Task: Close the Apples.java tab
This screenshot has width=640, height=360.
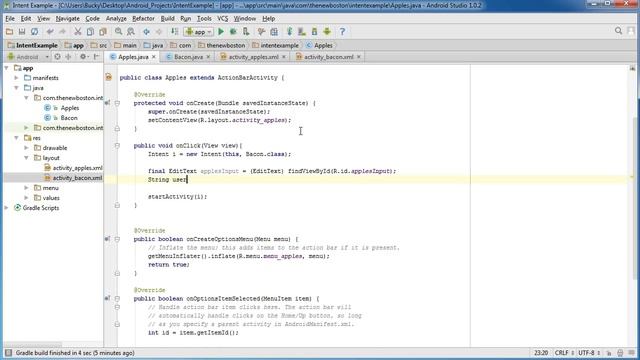Action: point(154,57)
